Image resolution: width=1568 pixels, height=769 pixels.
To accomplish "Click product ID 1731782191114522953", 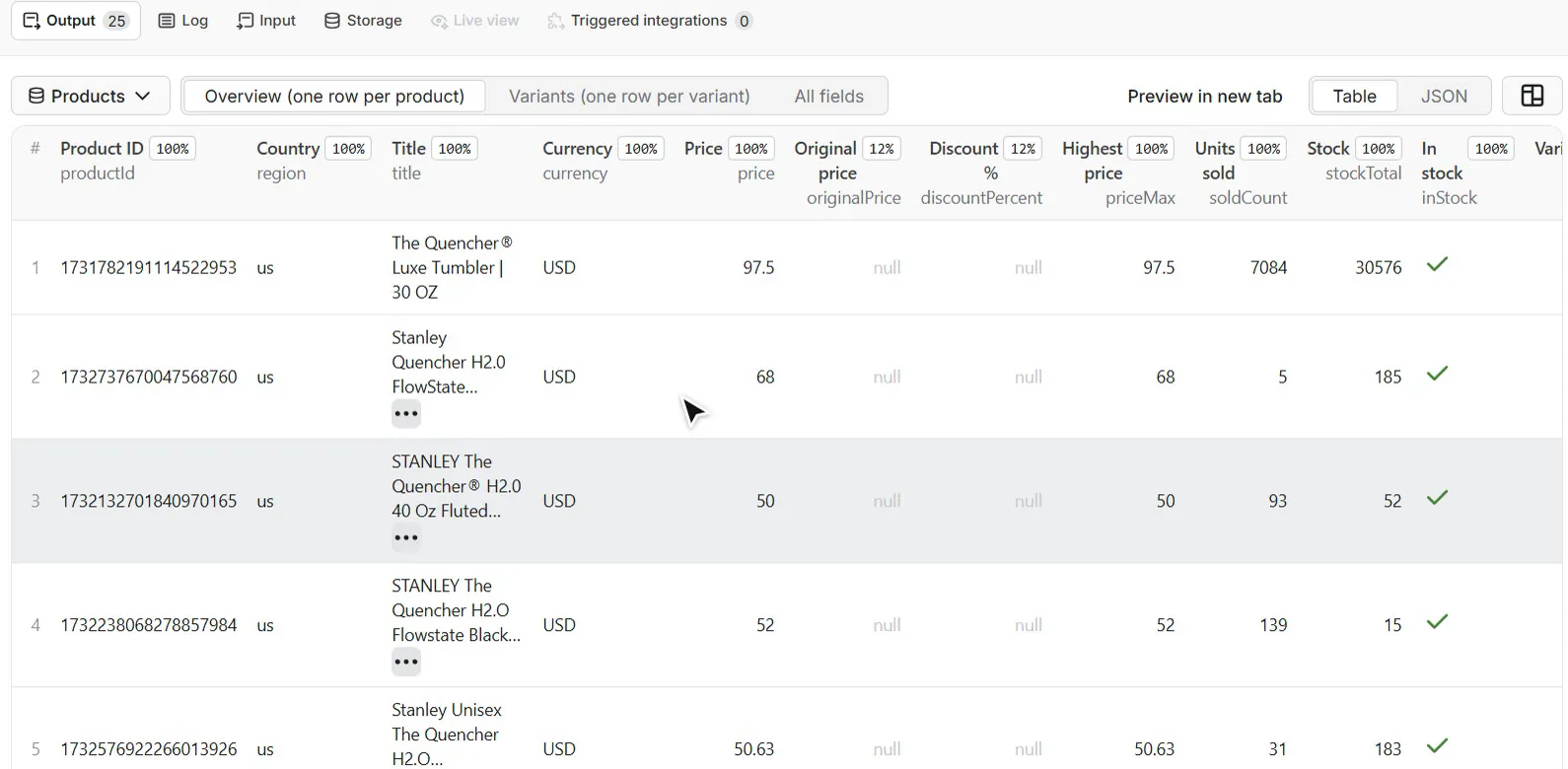I will [x=148, y=268].
